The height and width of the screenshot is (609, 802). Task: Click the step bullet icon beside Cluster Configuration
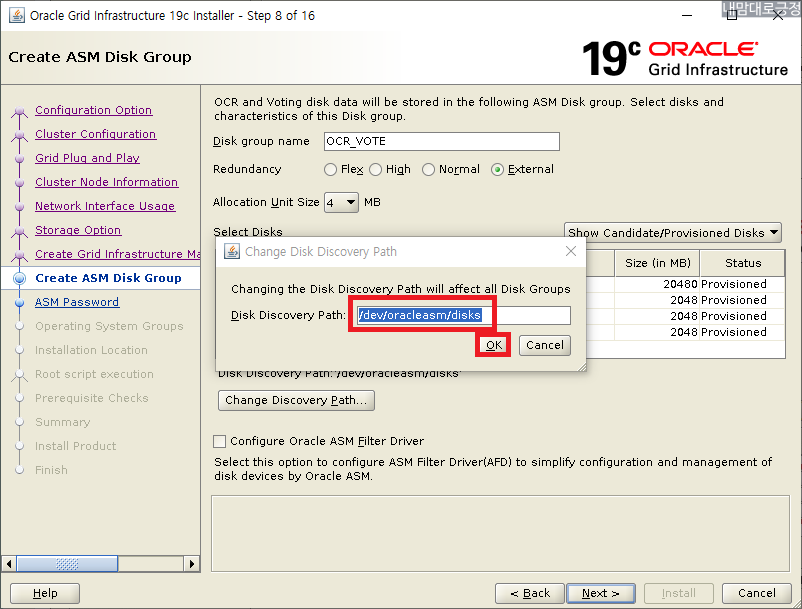pyautogui.click(x=19, y=135)
